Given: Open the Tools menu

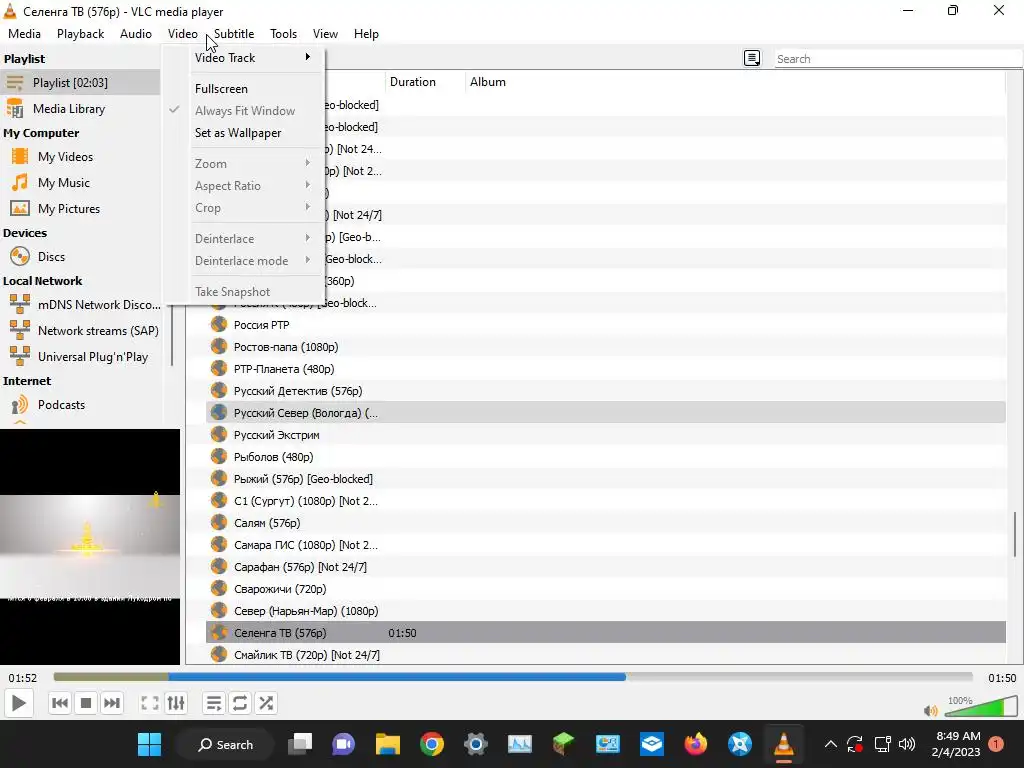Looking at the screenshot, I should click(283, 34).
